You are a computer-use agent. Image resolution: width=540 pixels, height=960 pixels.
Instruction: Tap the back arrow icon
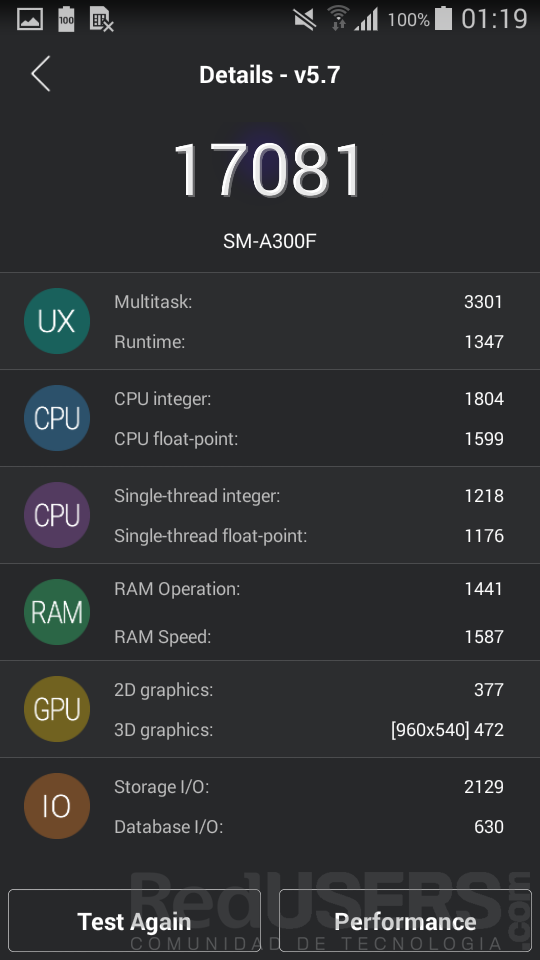[x=40, y=74]
